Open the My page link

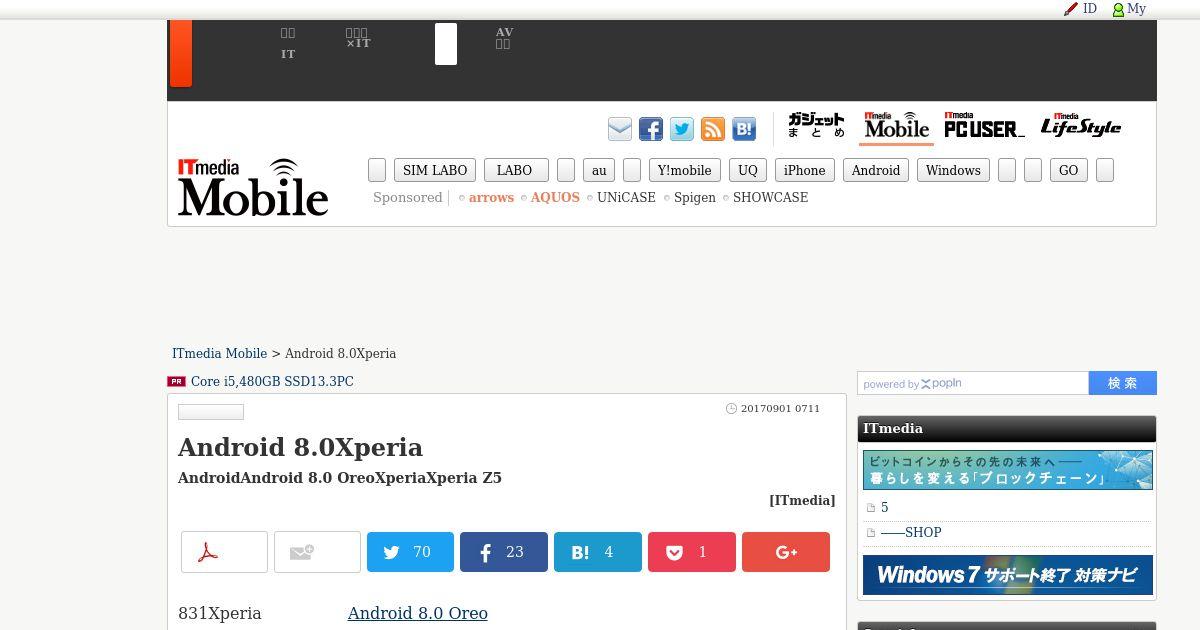click(x=1136, y=8)
